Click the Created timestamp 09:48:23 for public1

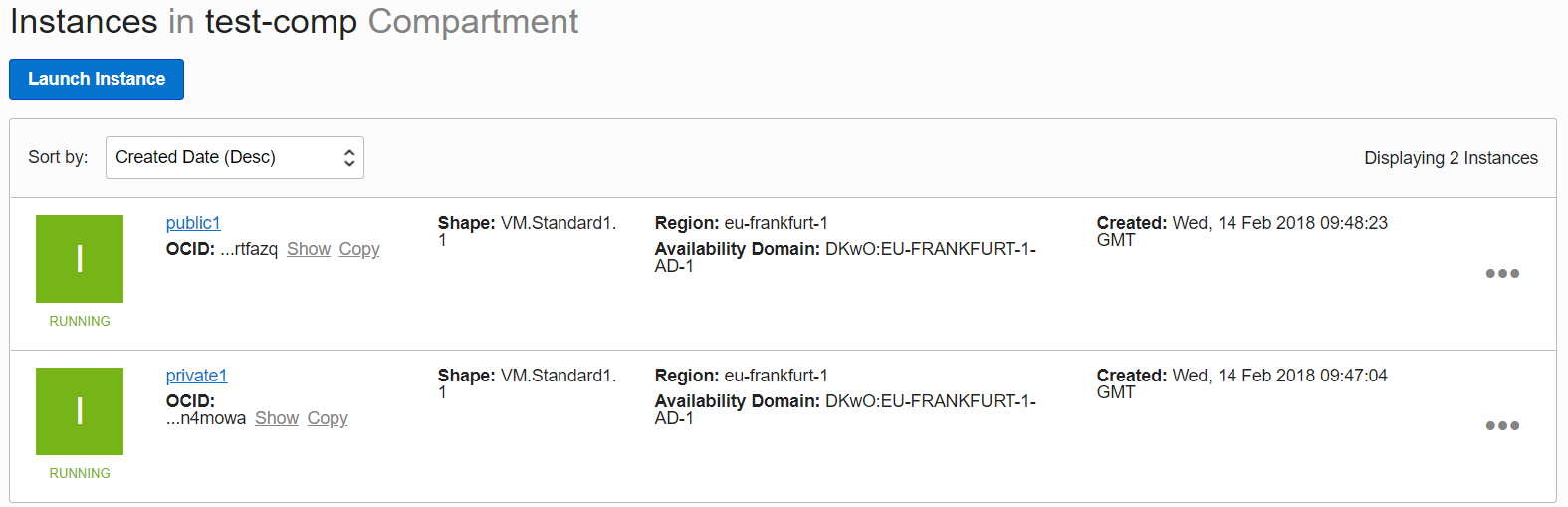click(1242, 231)
